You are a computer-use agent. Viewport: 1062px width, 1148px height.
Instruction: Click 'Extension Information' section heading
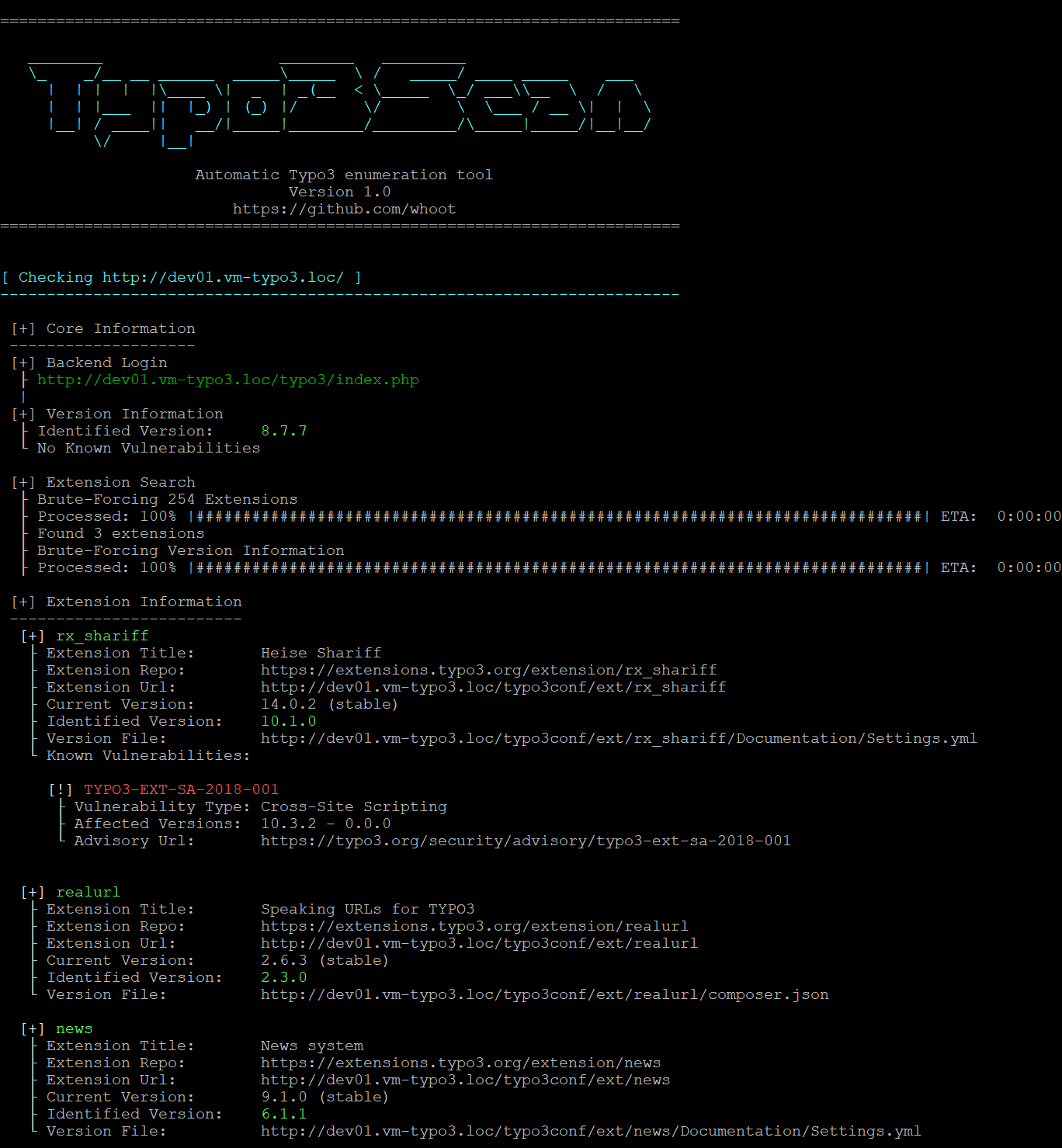144,602
